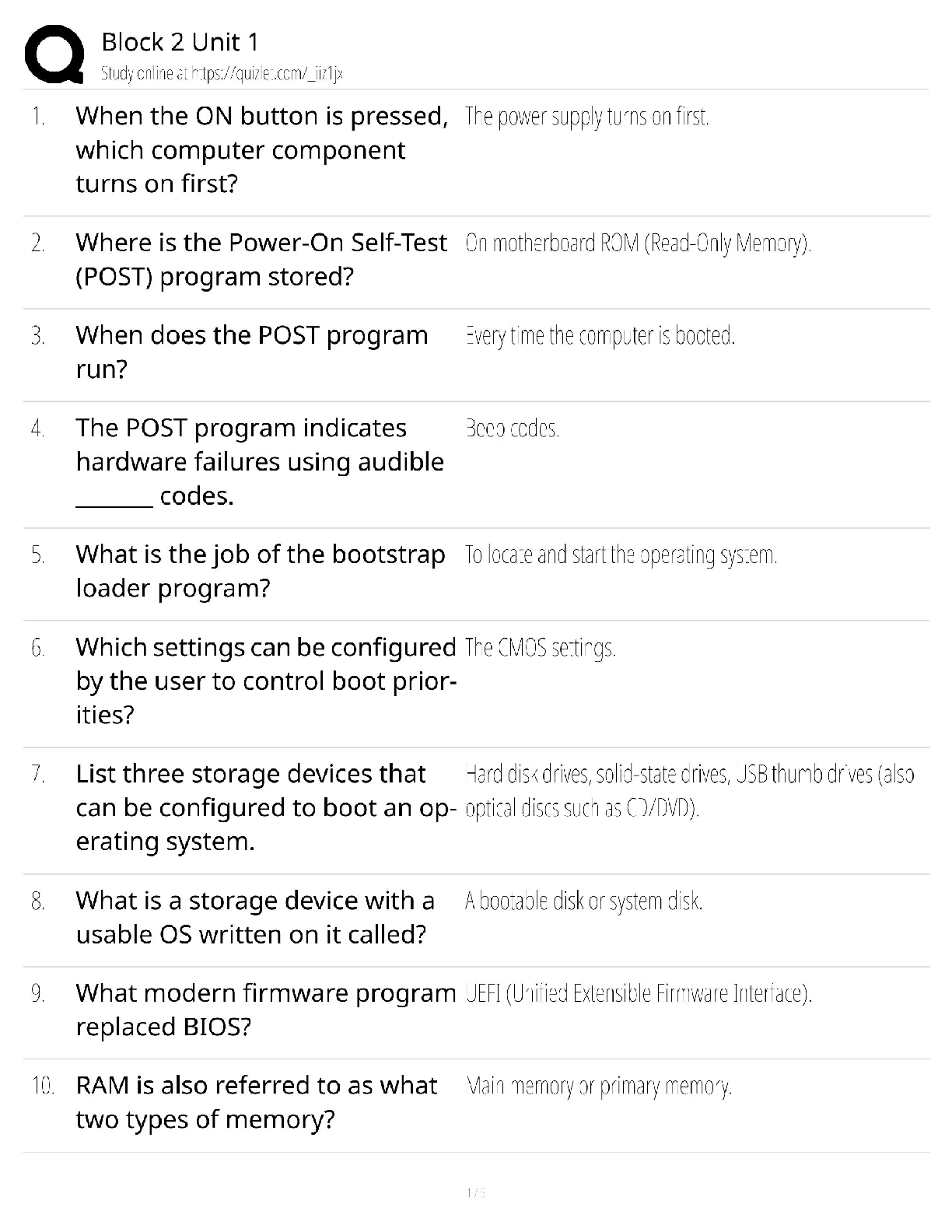Click the UEFI answer text
This screenshot has width=952, height=1232.
(x=638, y=993)
